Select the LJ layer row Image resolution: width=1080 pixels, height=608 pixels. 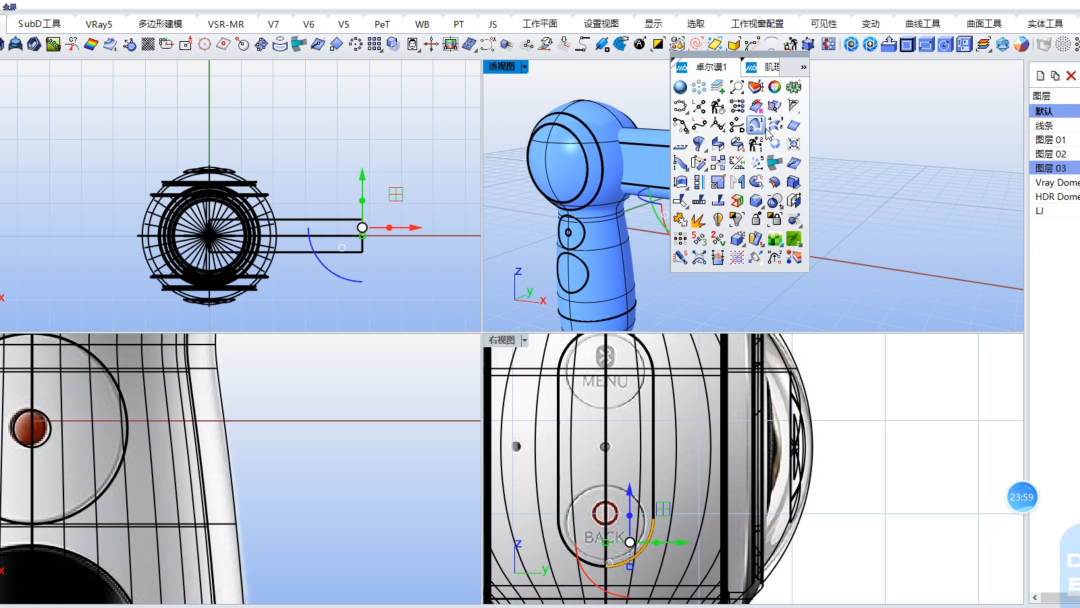point(1055,211)
